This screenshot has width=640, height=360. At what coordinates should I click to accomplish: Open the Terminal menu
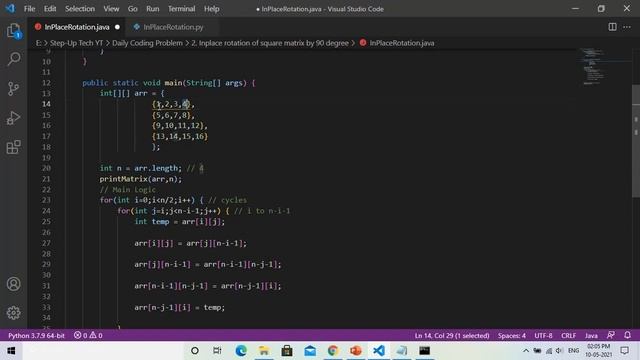[x=181, y=9]
